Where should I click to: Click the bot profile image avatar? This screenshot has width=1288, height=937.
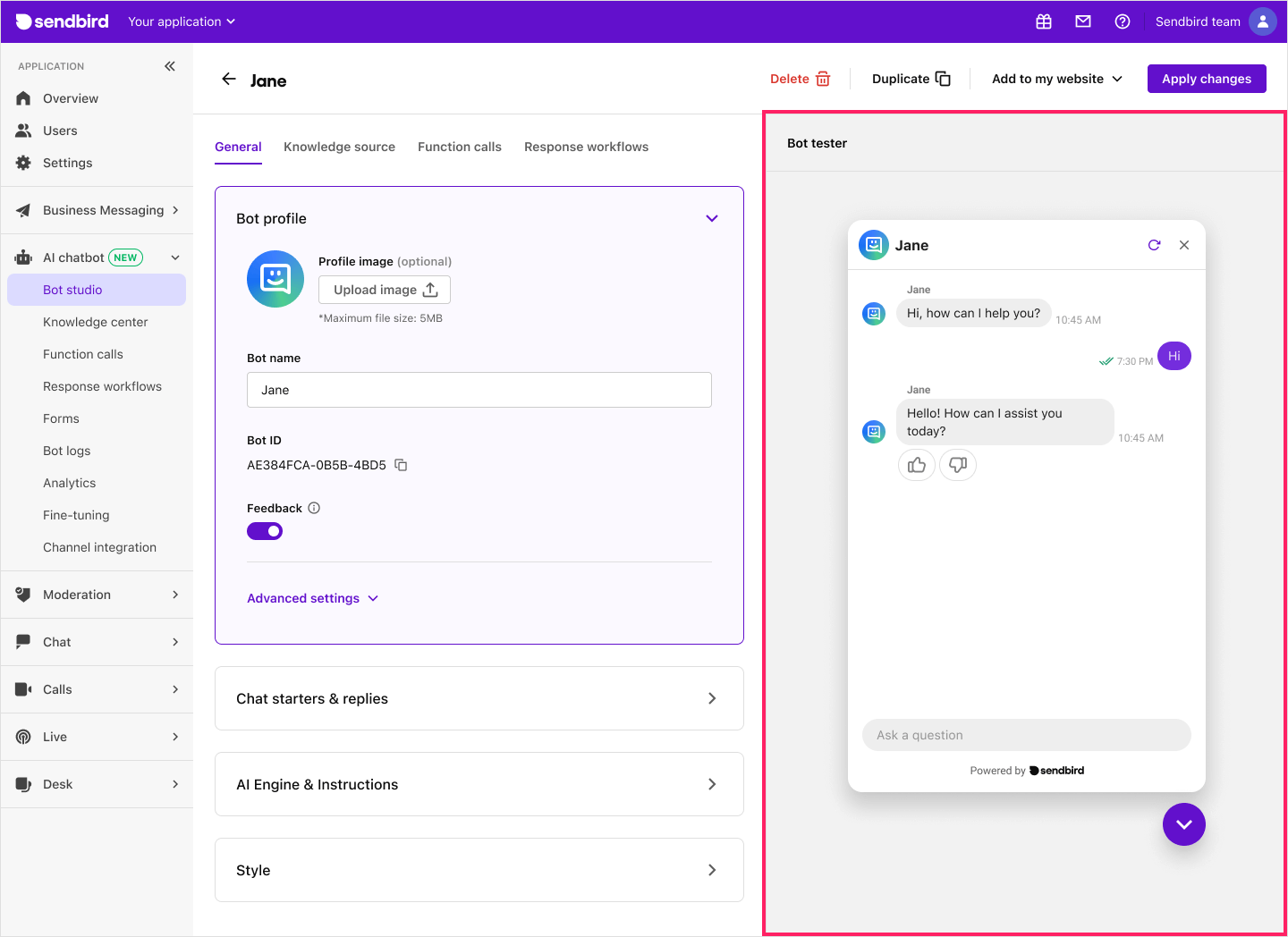(x=275, y=279)
